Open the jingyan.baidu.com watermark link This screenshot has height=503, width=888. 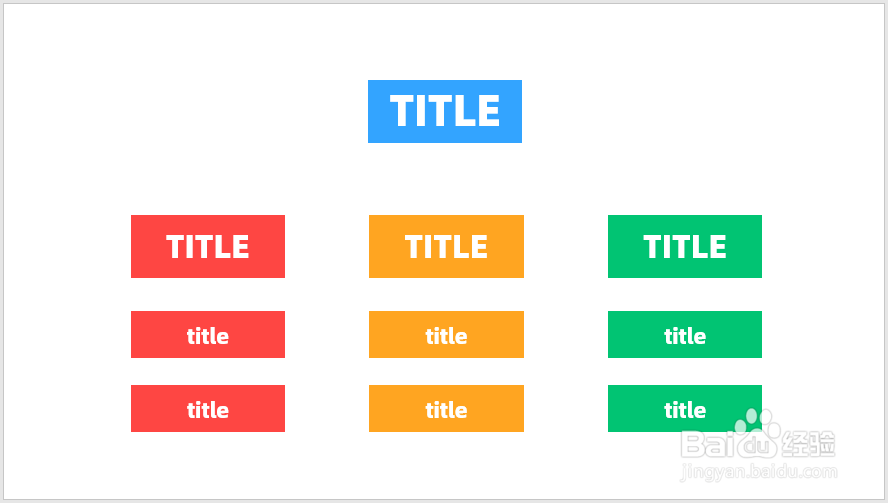point(759,471)
